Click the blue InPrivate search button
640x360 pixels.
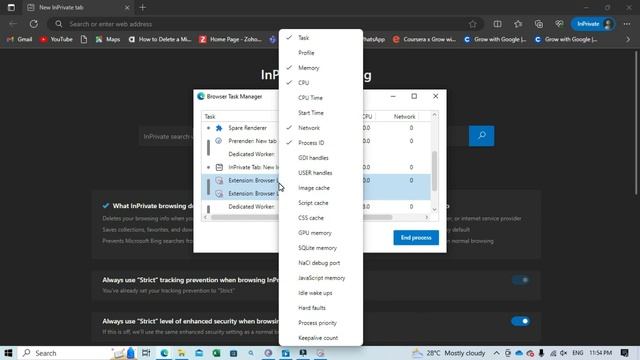pos(482,136)
